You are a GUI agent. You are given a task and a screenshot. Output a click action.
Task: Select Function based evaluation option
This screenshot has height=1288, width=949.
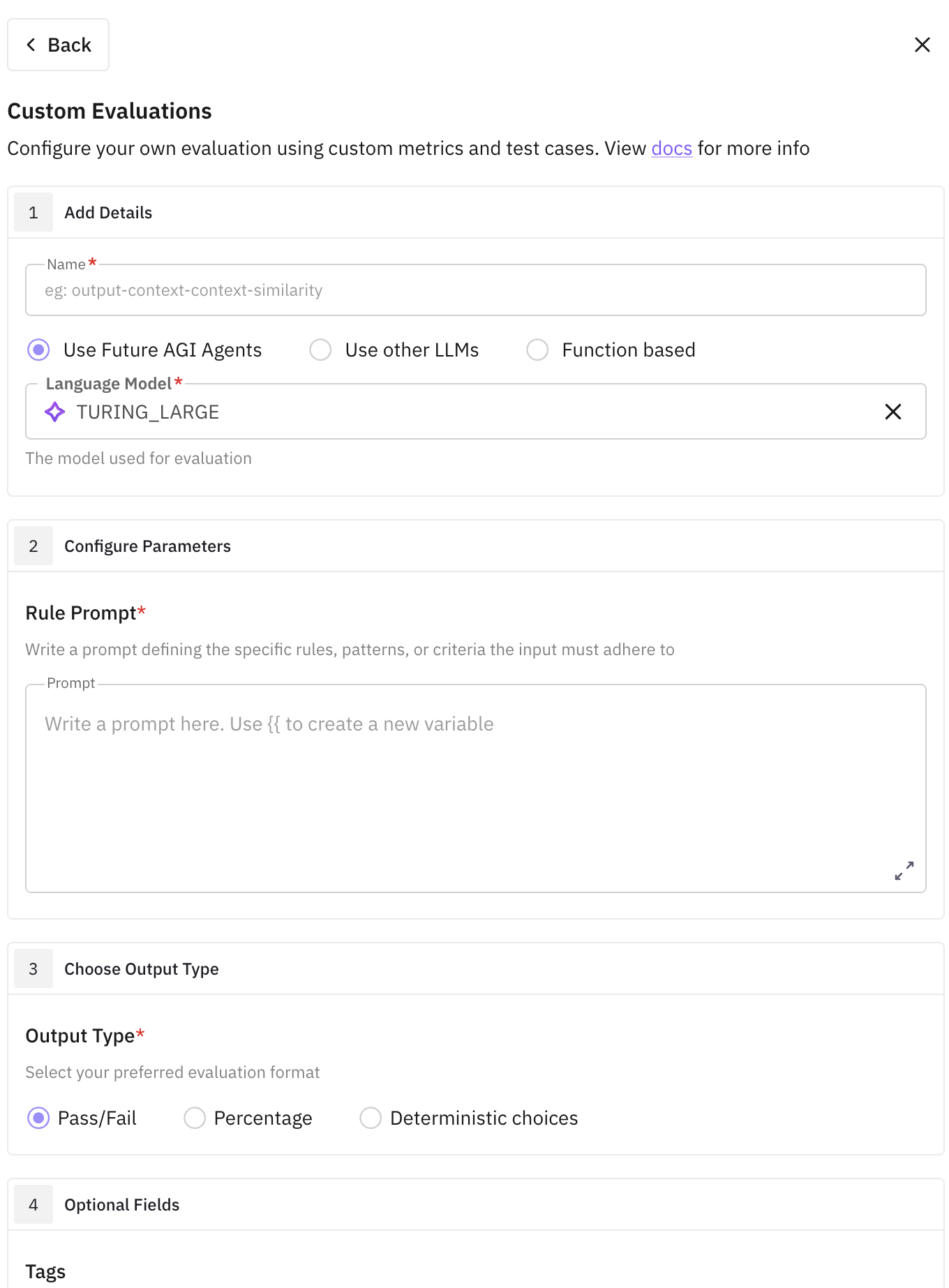537,350
